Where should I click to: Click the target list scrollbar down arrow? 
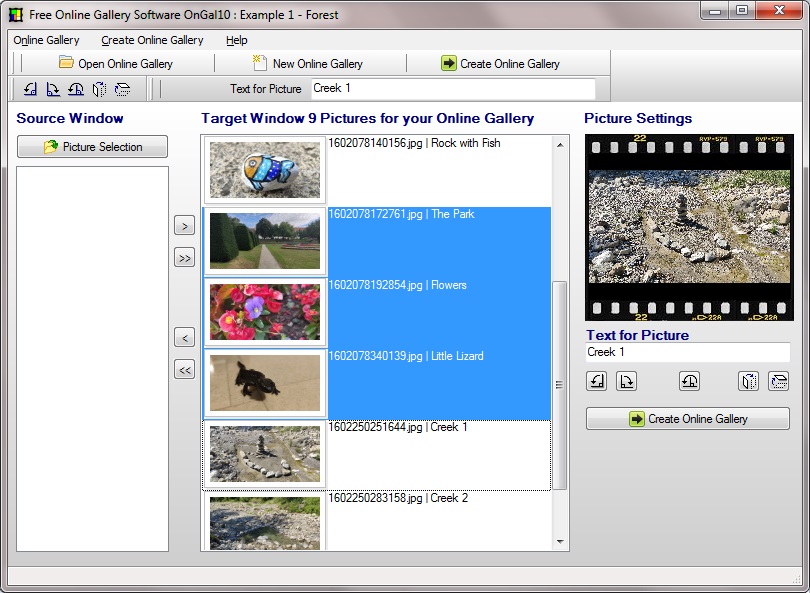(x=560, y=542)
